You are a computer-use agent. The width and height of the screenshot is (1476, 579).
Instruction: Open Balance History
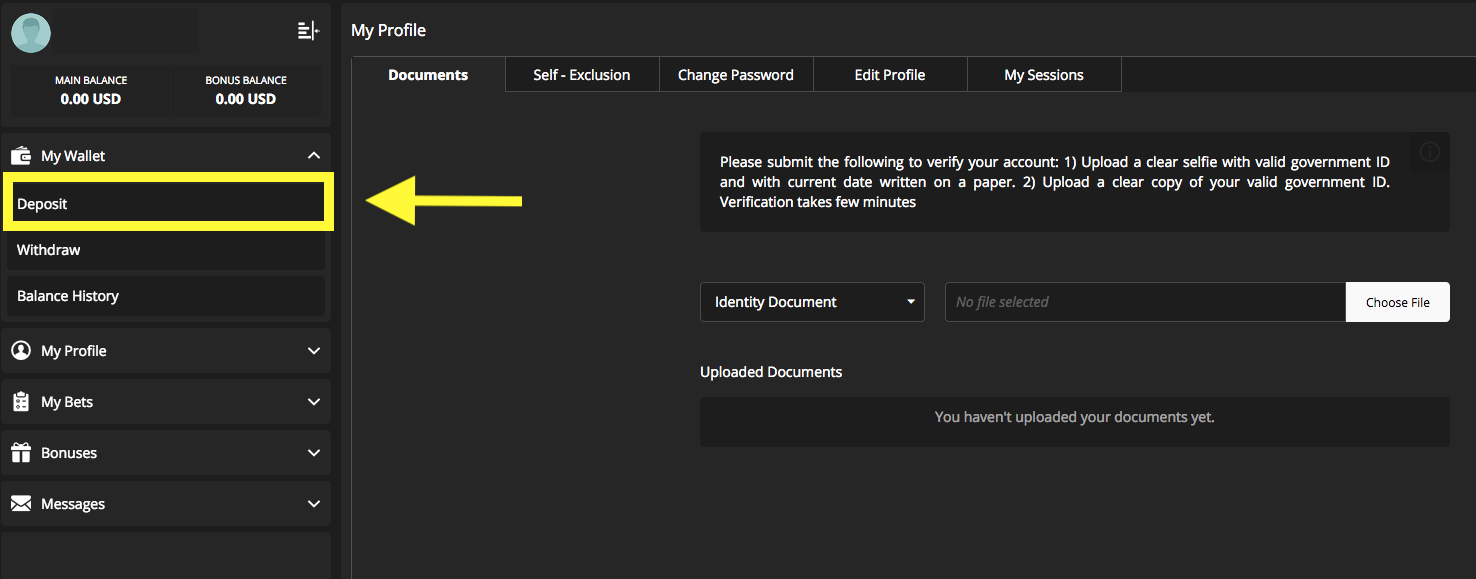[x=166, y=296]
